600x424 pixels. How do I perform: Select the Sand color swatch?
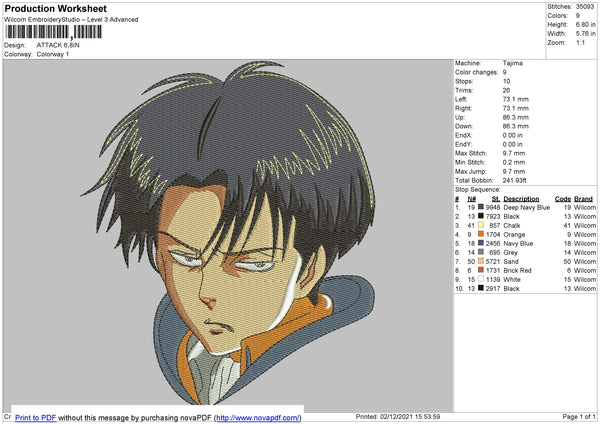481,261
